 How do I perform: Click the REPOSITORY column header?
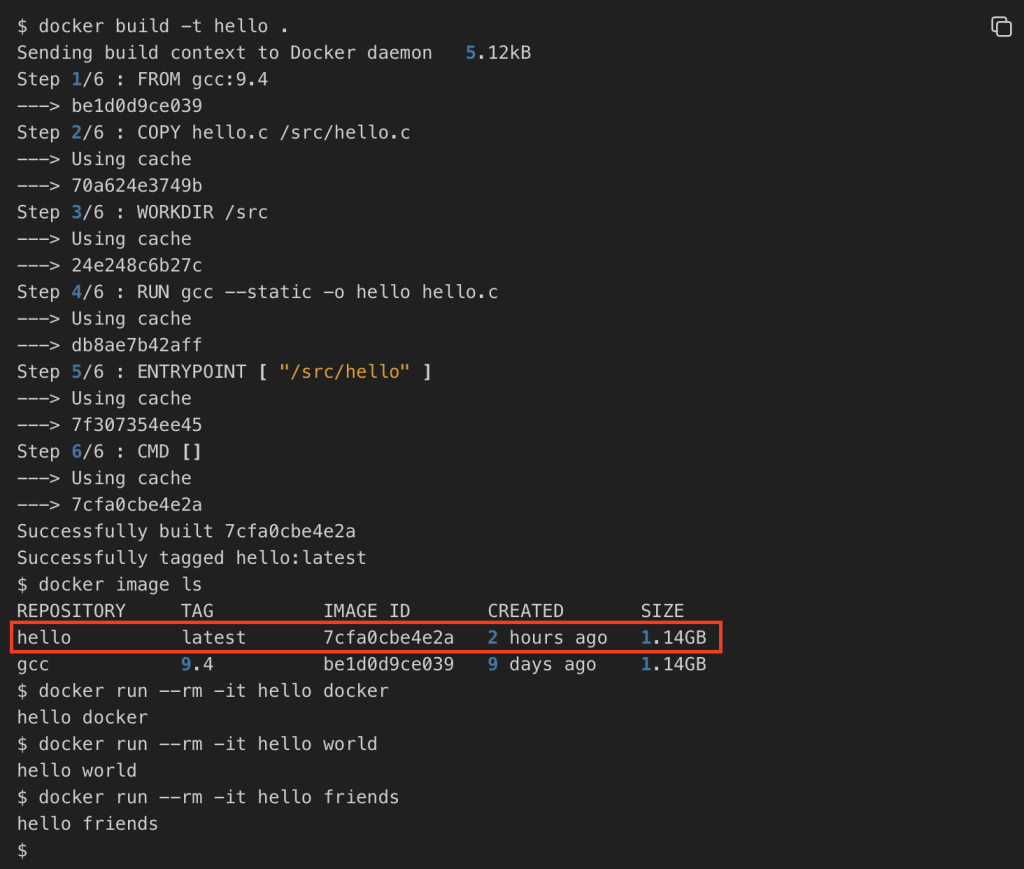[x=71, y=611]
